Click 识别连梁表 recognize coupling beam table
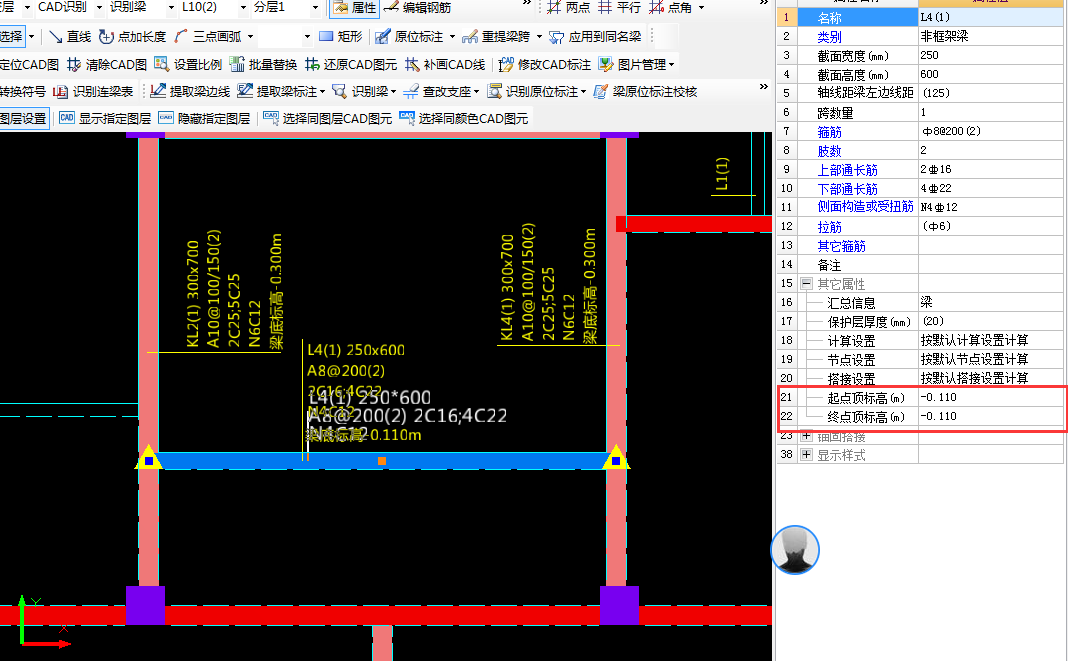The height and width of the screenshot is (661, 1068). 93,91
